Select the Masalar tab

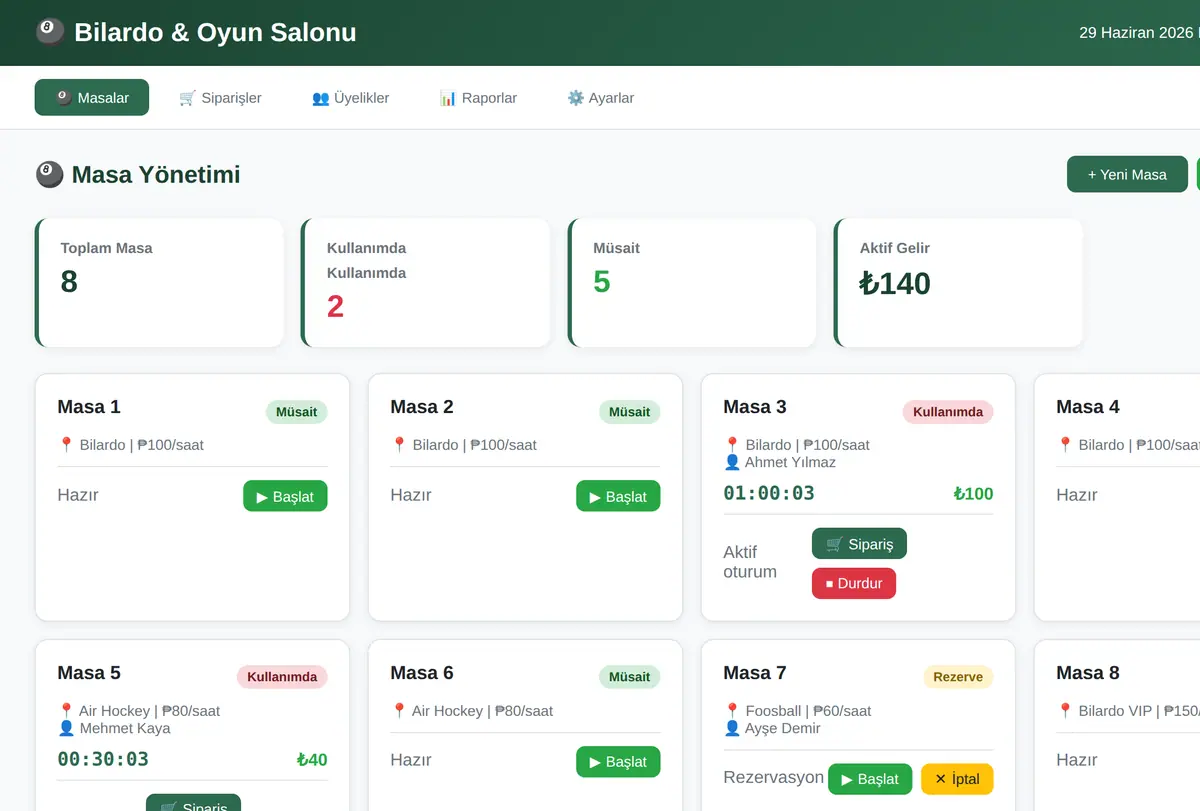coord(92,98)
